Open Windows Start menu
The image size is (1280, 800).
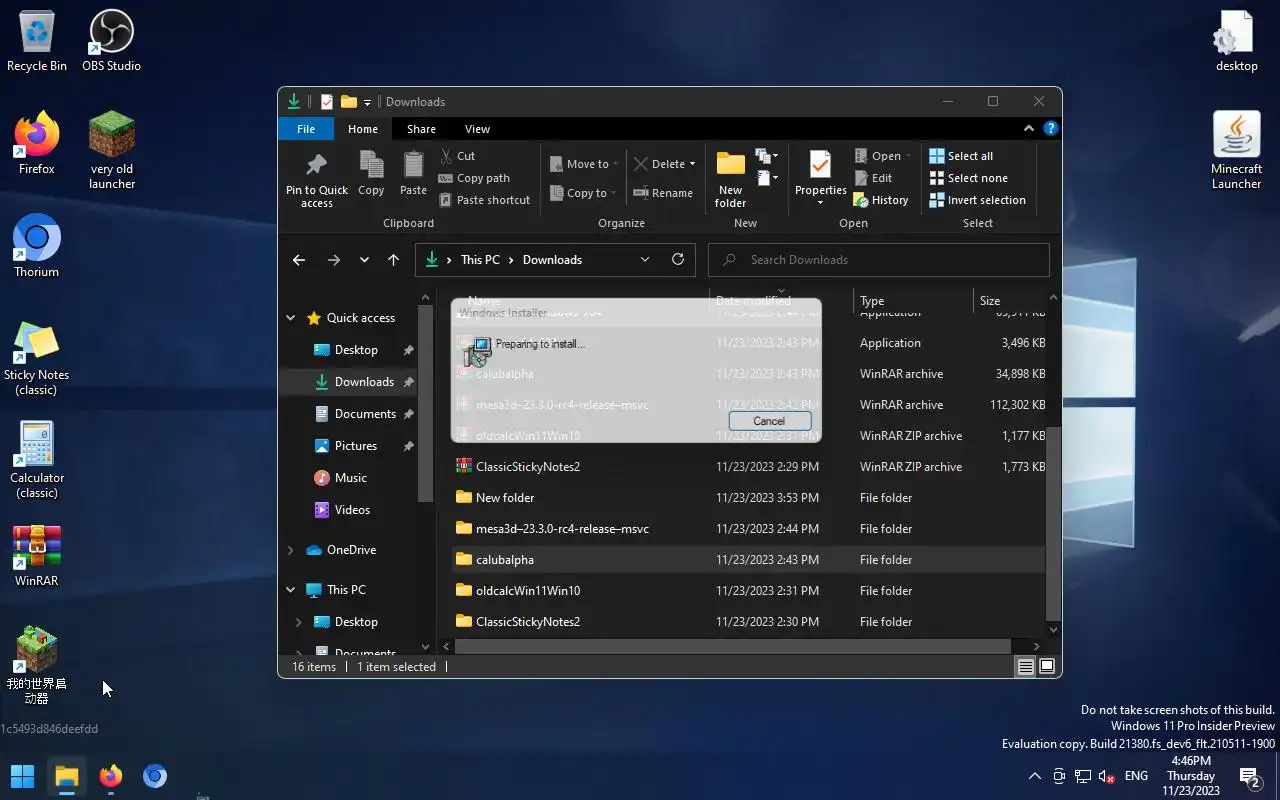point(22,776)
